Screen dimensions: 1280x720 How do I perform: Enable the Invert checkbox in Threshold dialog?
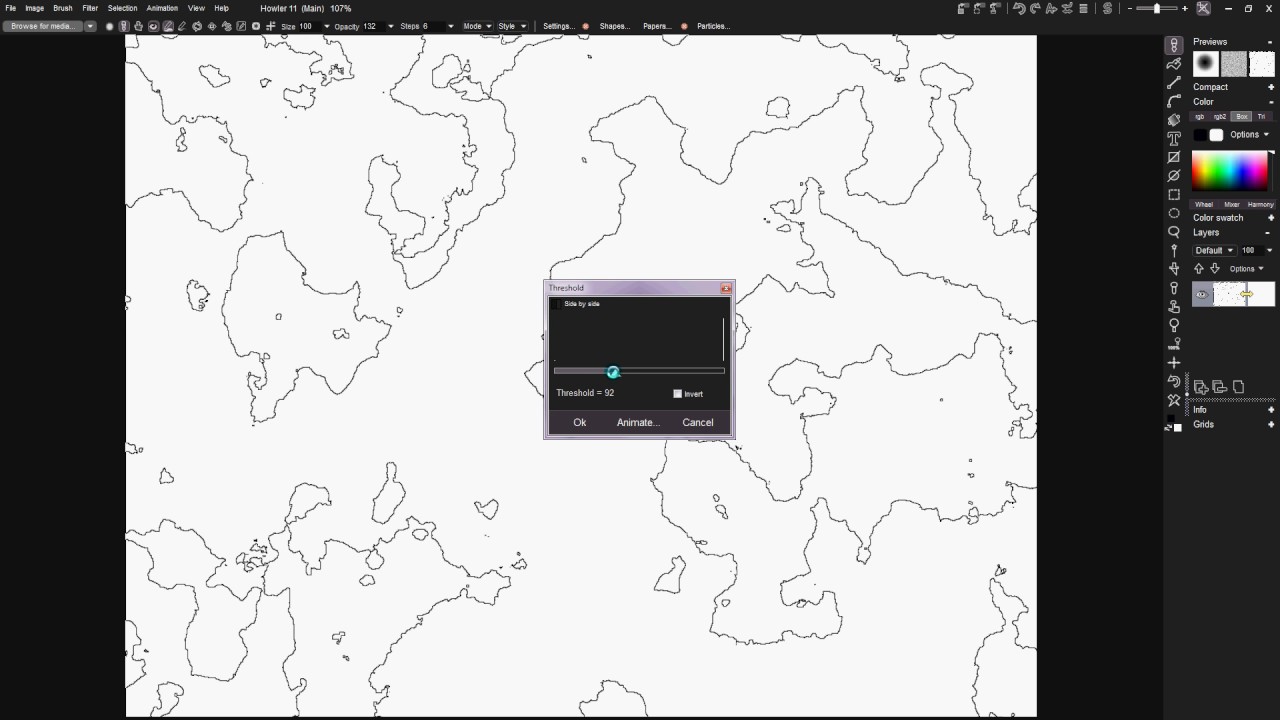pos(678,394)
